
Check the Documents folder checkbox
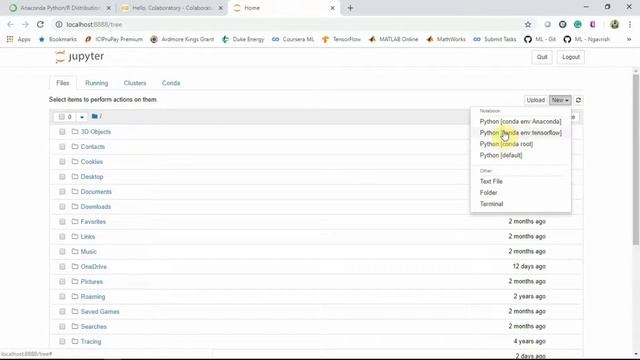coord(62,191)
